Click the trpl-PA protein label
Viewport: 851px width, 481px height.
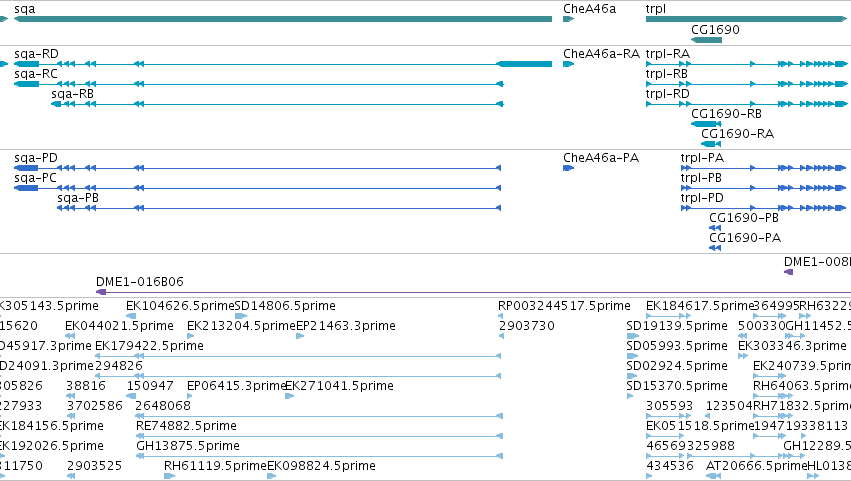(702, 158)
